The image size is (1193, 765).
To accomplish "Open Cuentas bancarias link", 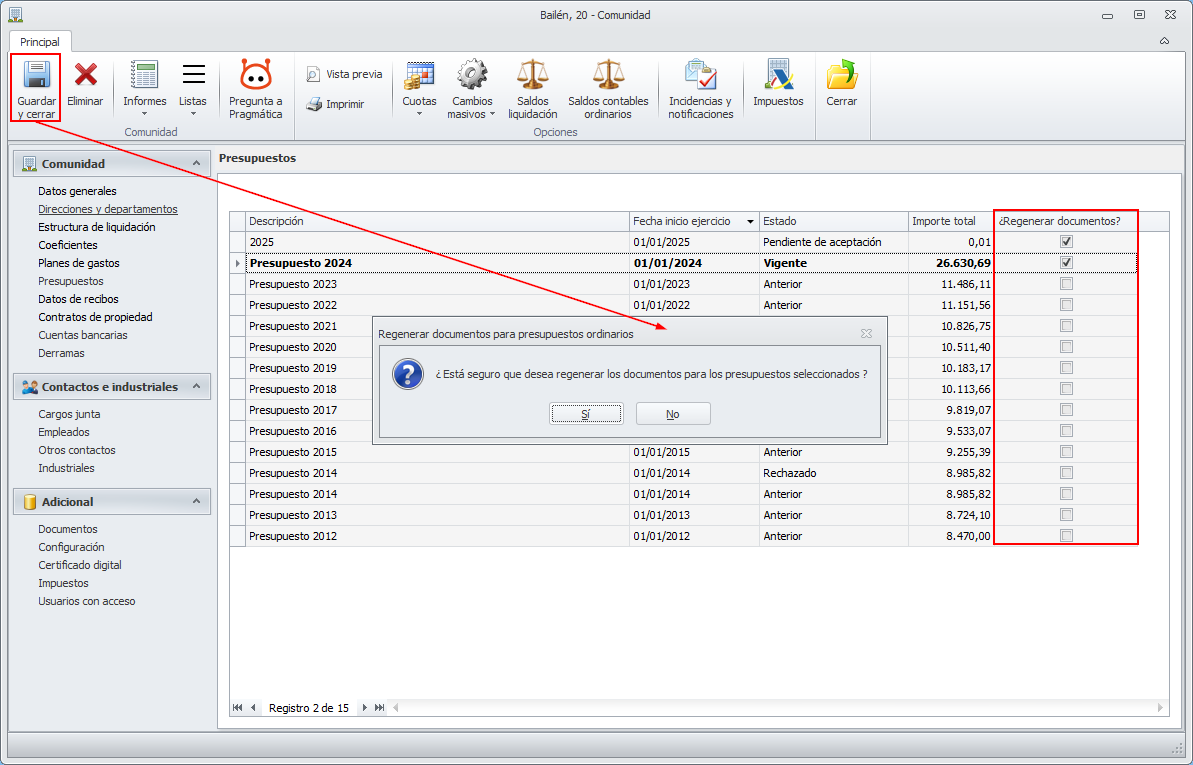I will [83, 335].
